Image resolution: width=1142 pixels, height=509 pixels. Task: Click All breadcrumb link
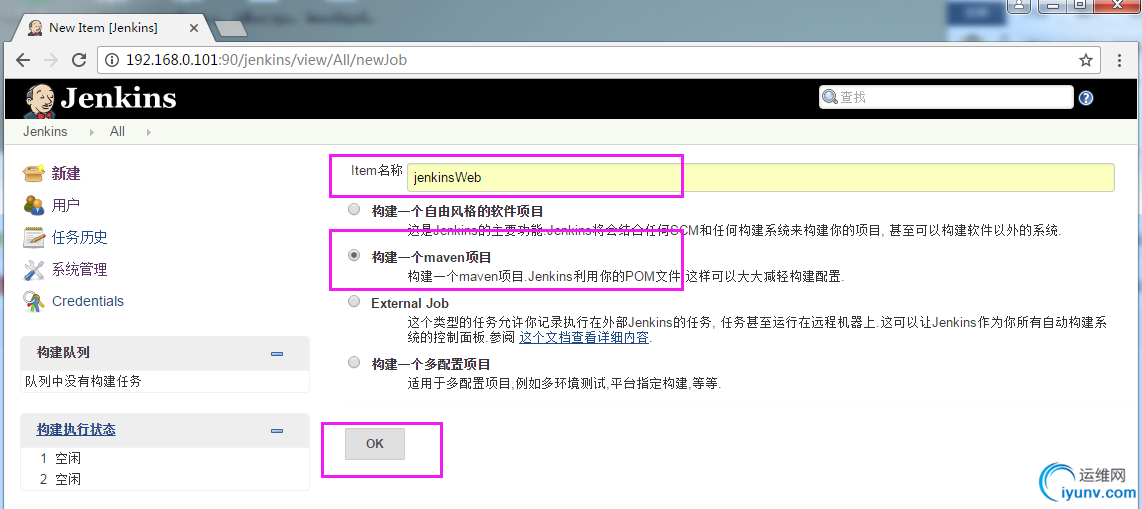point(117,132)
